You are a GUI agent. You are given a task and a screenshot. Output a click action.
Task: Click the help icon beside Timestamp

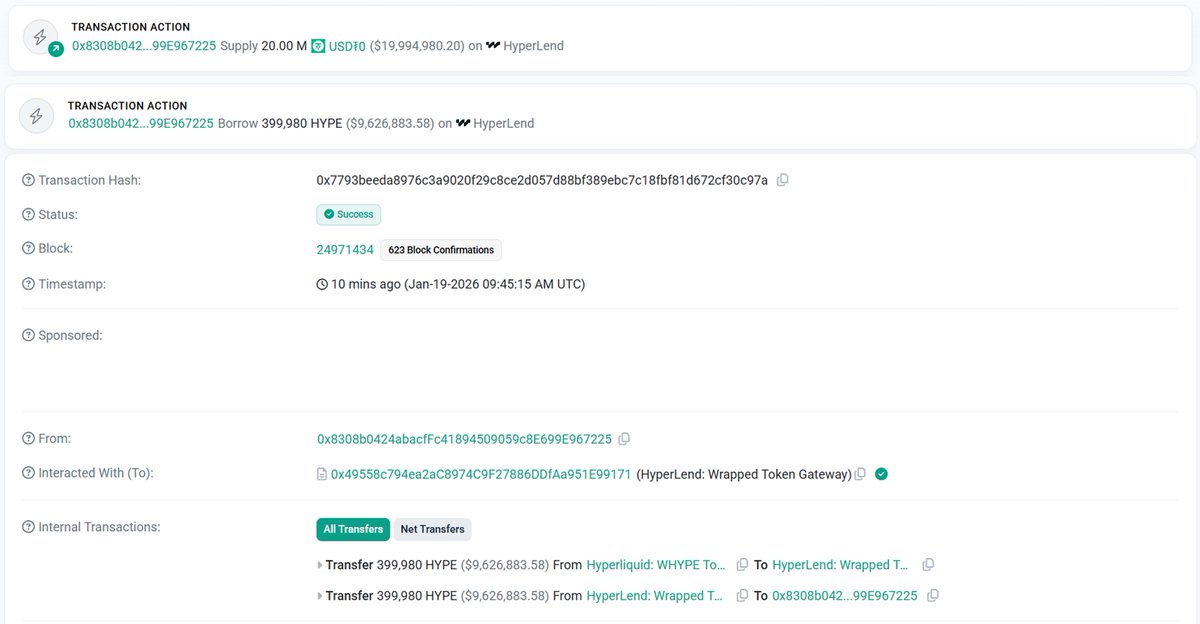28,284
